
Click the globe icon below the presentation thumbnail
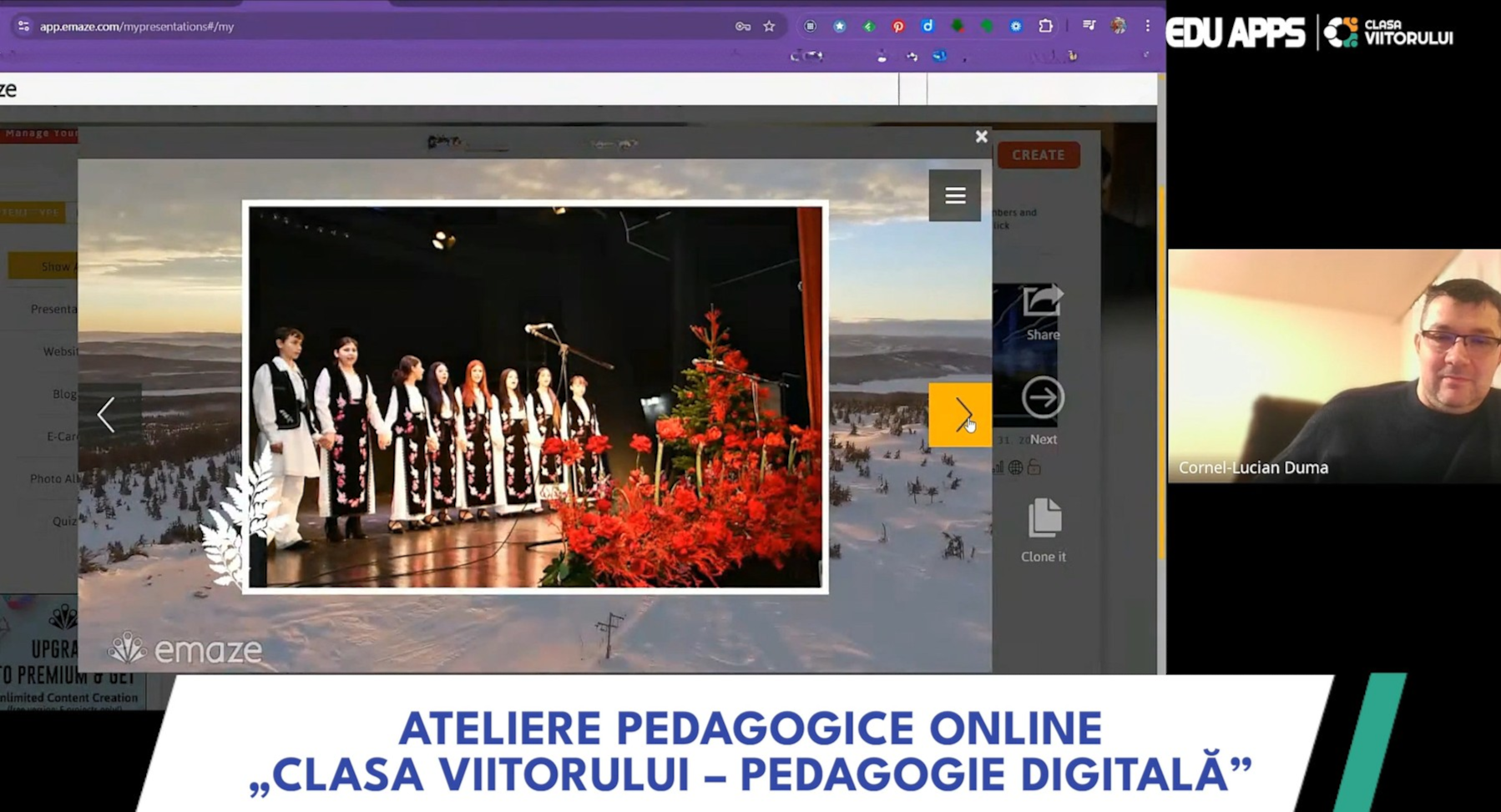click(1015, 467)
